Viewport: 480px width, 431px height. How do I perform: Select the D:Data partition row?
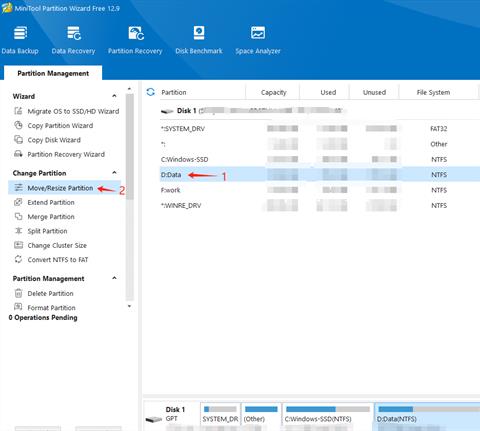click(320, 174)
